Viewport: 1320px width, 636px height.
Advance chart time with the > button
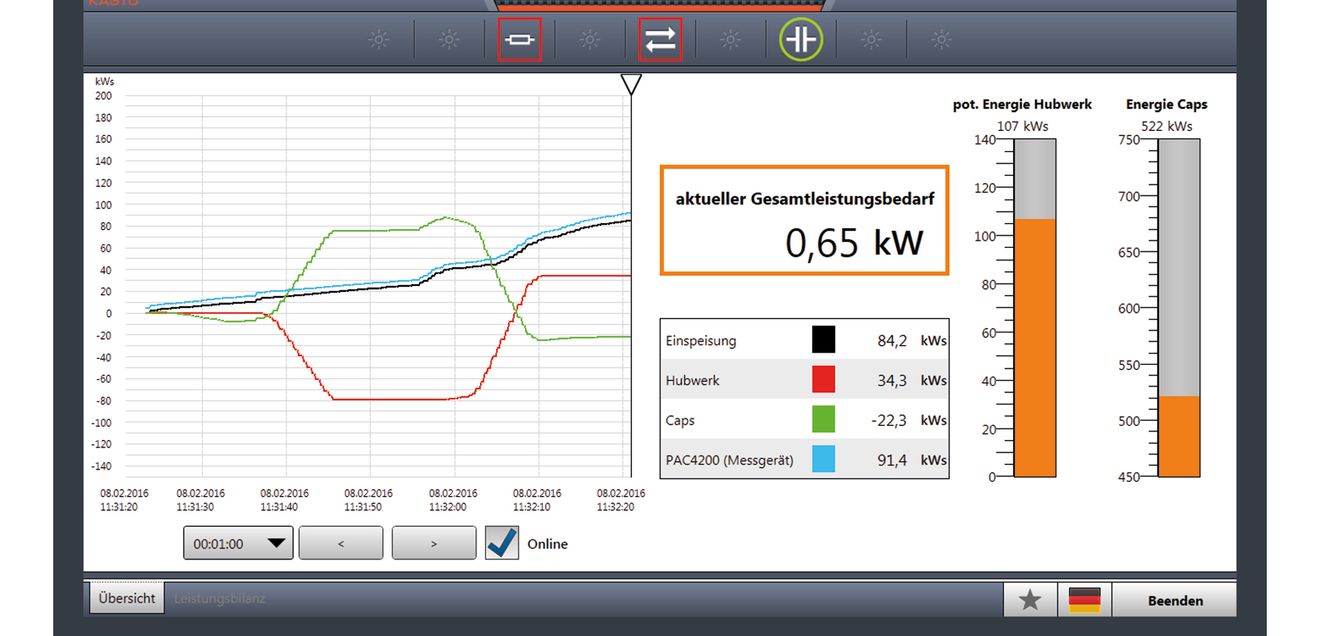click(433, 544)
